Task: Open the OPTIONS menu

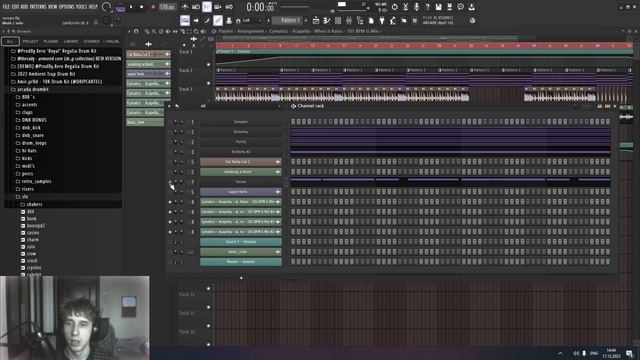Action: coord(67,7)
